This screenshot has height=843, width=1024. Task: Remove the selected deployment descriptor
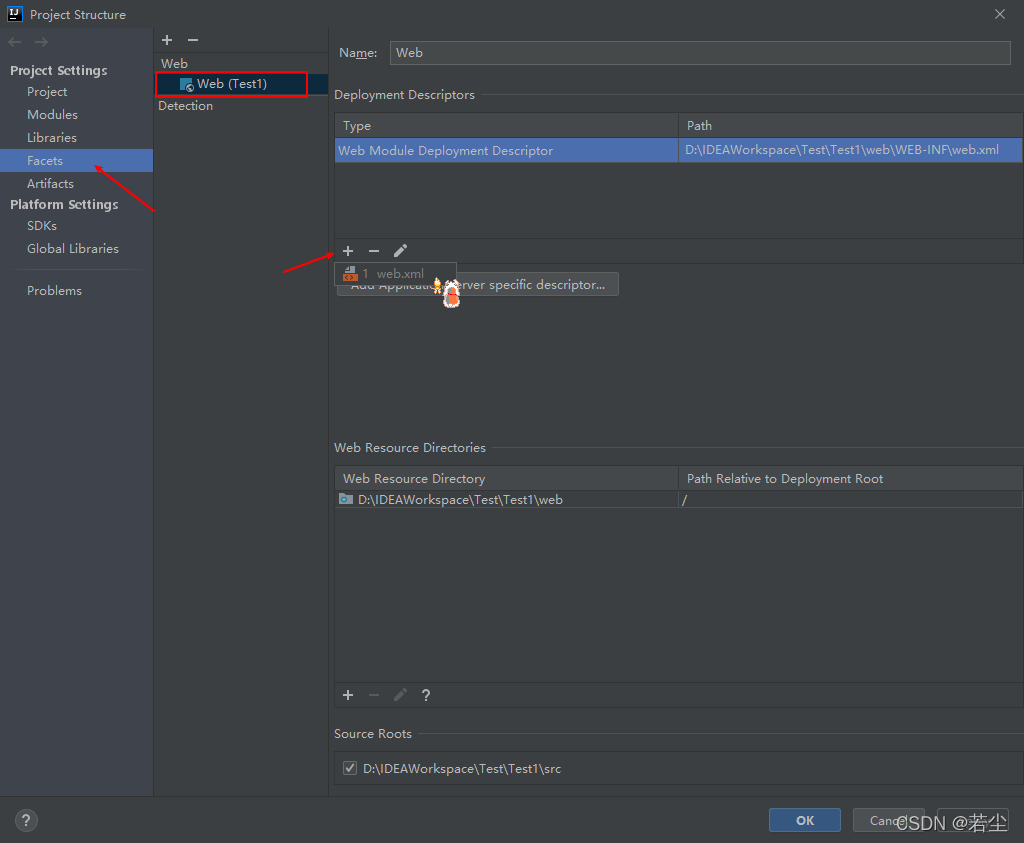tap(374, 251)
